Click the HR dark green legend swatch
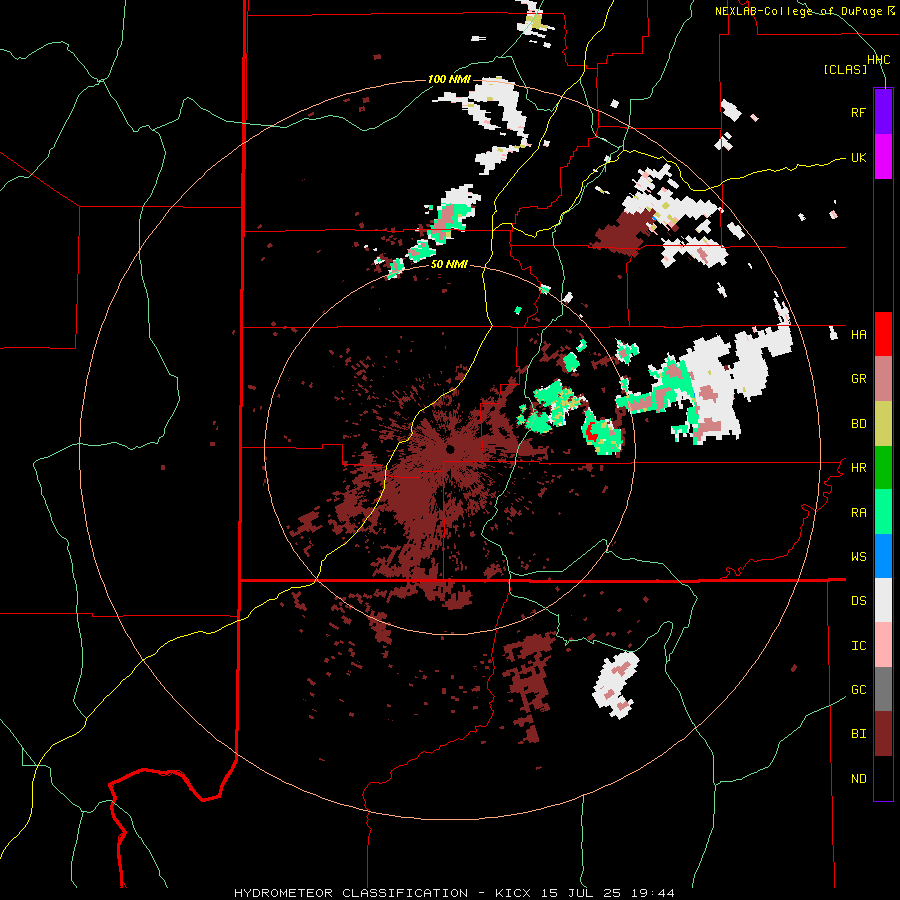The image size is (900, 900). 883,468
